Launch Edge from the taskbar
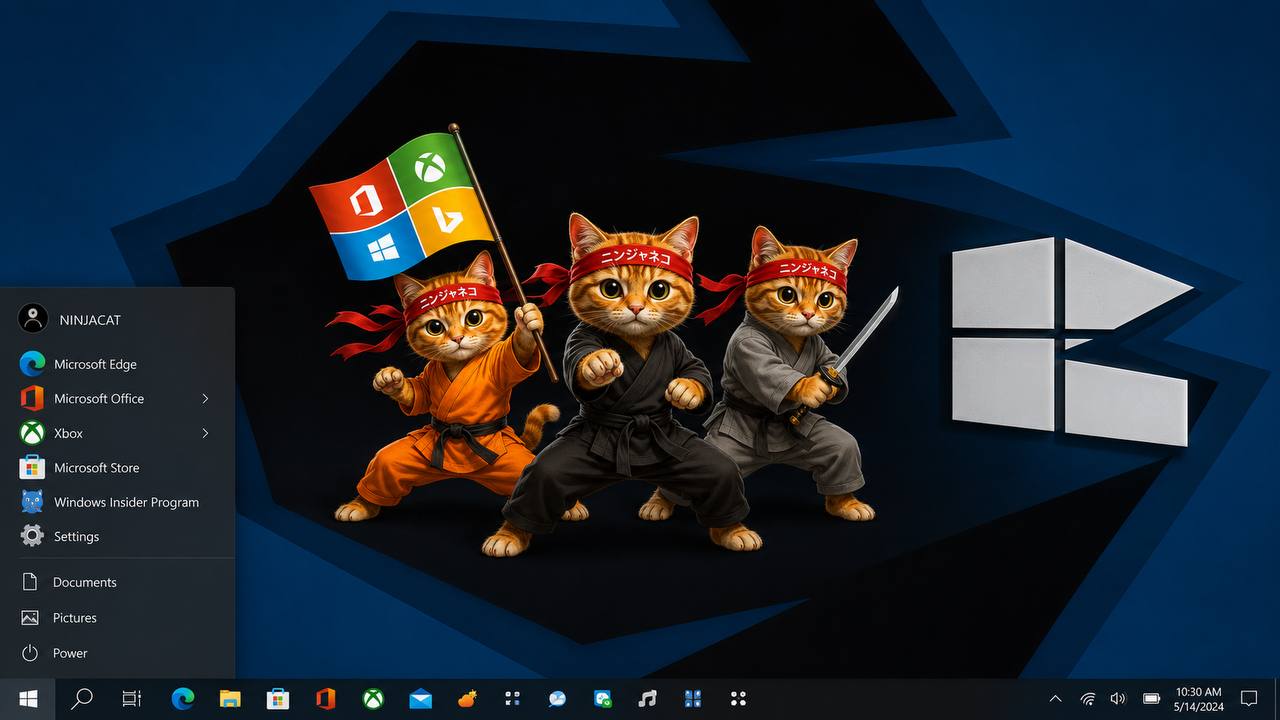Screen dimensions: 1280x720 (183, 699)
